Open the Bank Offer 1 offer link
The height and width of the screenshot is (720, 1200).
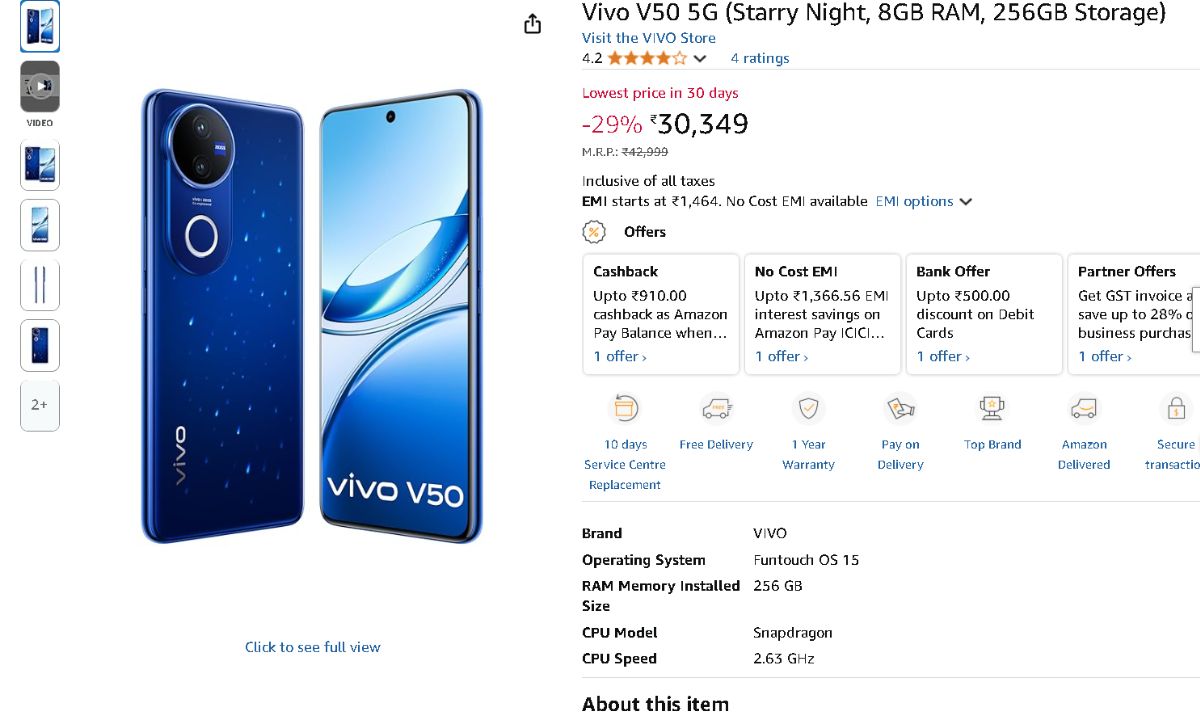pyautogui.click(x=943, y=357)
